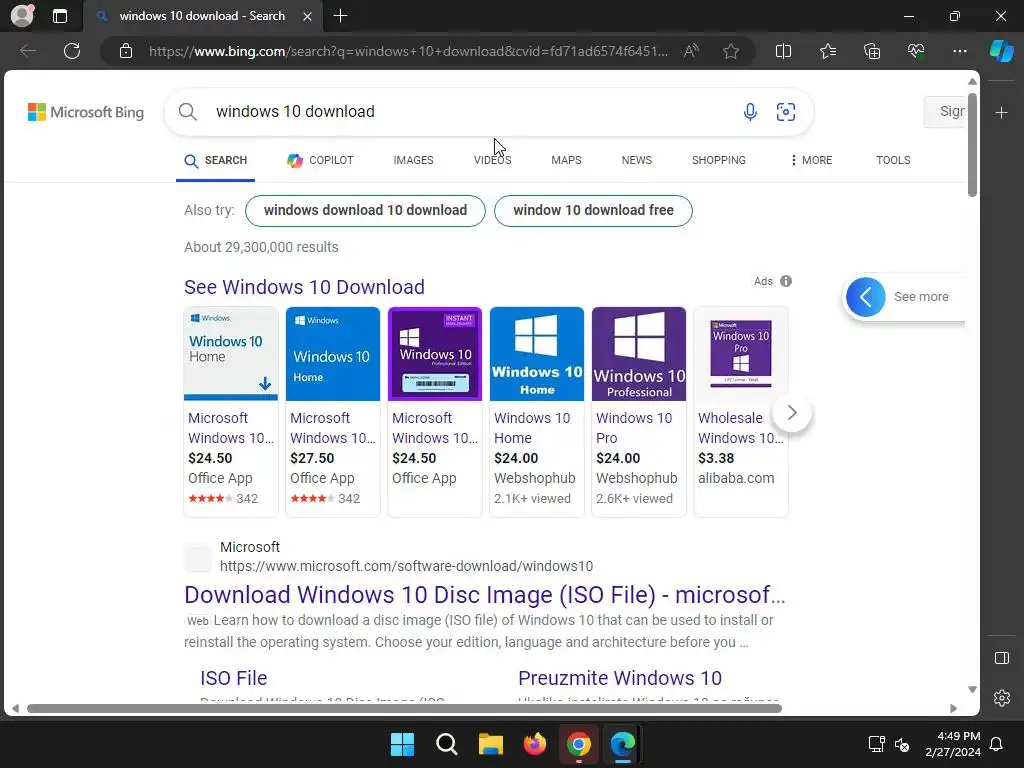The width and height of the screenshot is (1024, 768).
Task: Click the vertical page scrollbar
Action: coord(972,145)
